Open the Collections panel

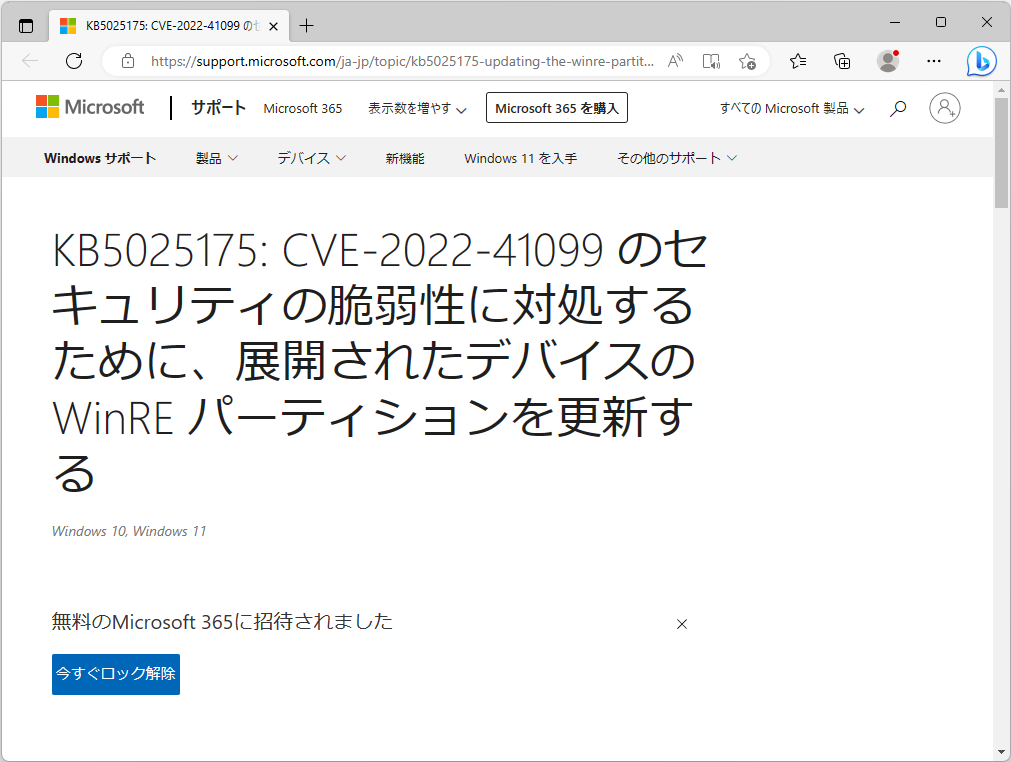click(841, 61)
